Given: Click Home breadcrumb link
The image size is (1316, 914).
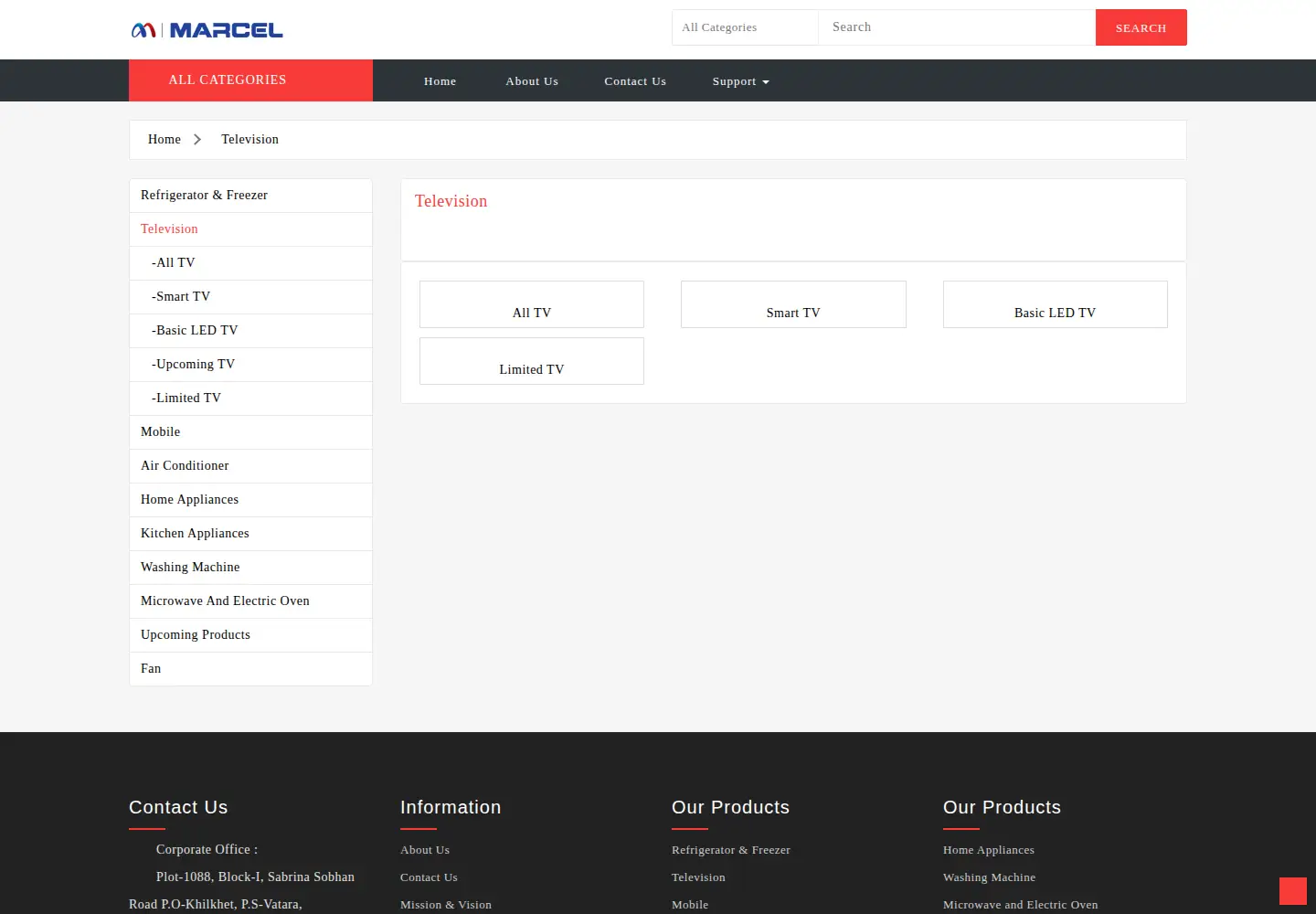Looking at the screenshot, I should (164, 140).
